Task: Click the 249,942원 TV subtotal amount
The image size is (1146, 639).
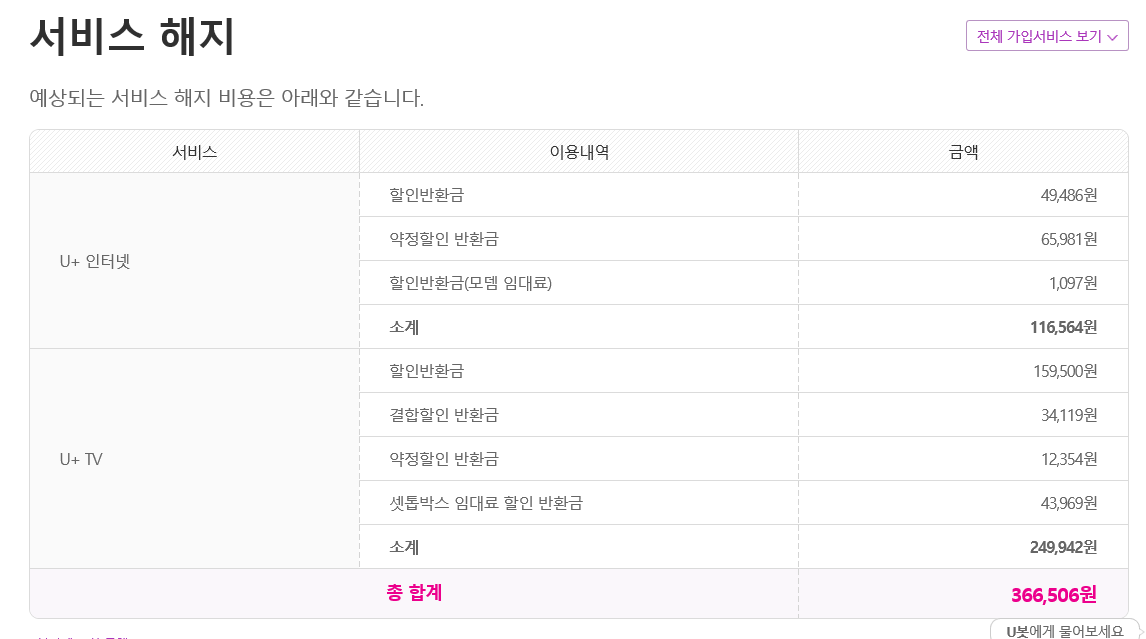Action: [1063, 547]
